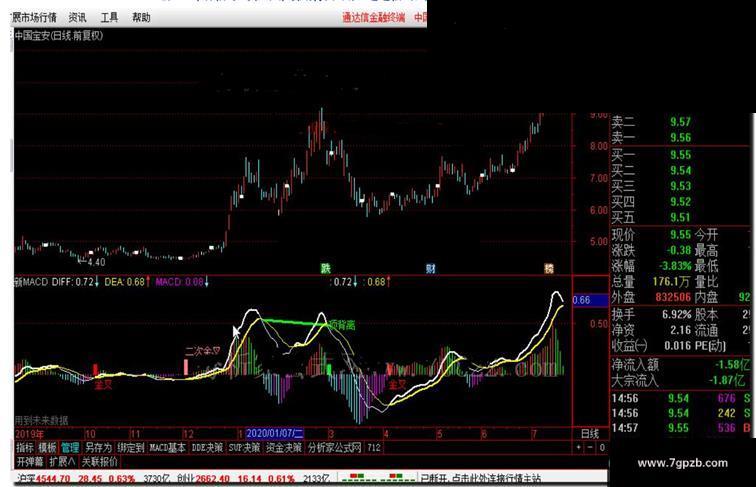Click the 创业 index value 2662.40
The image size is (756, 487).
click(x=213, y=479)
